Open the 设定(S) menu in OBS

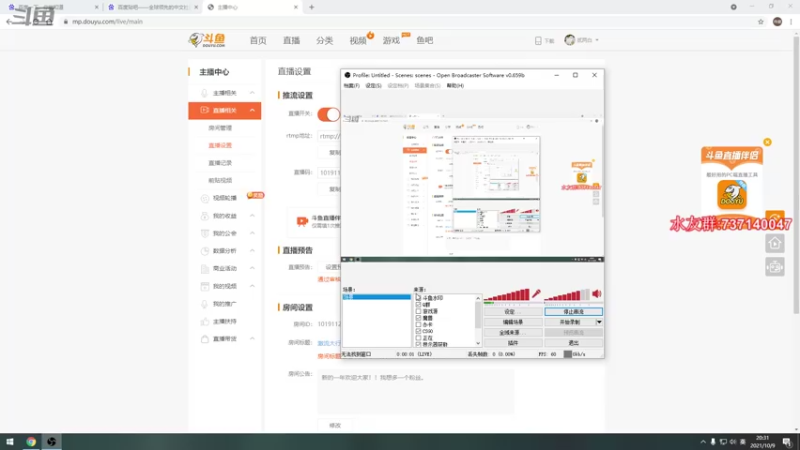coord(373,86)
